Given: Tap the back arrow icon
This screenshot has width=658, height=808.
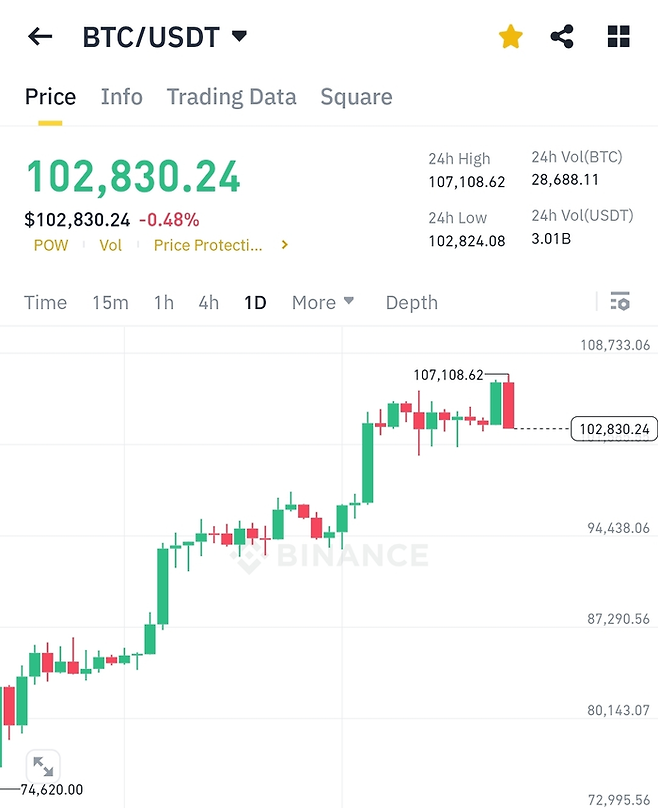Looking at the screenshot, I should tap(40, 38).
